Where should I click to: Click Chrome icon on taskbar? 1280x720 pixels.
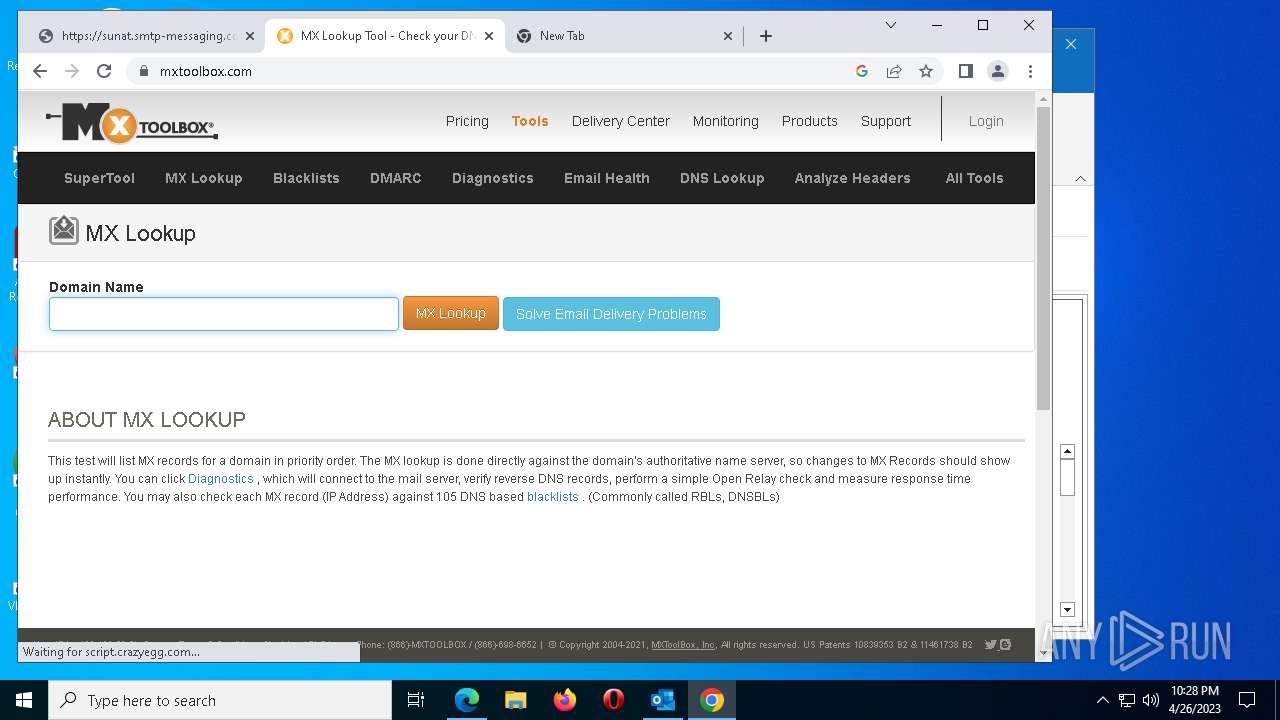[x=712, y=700]
